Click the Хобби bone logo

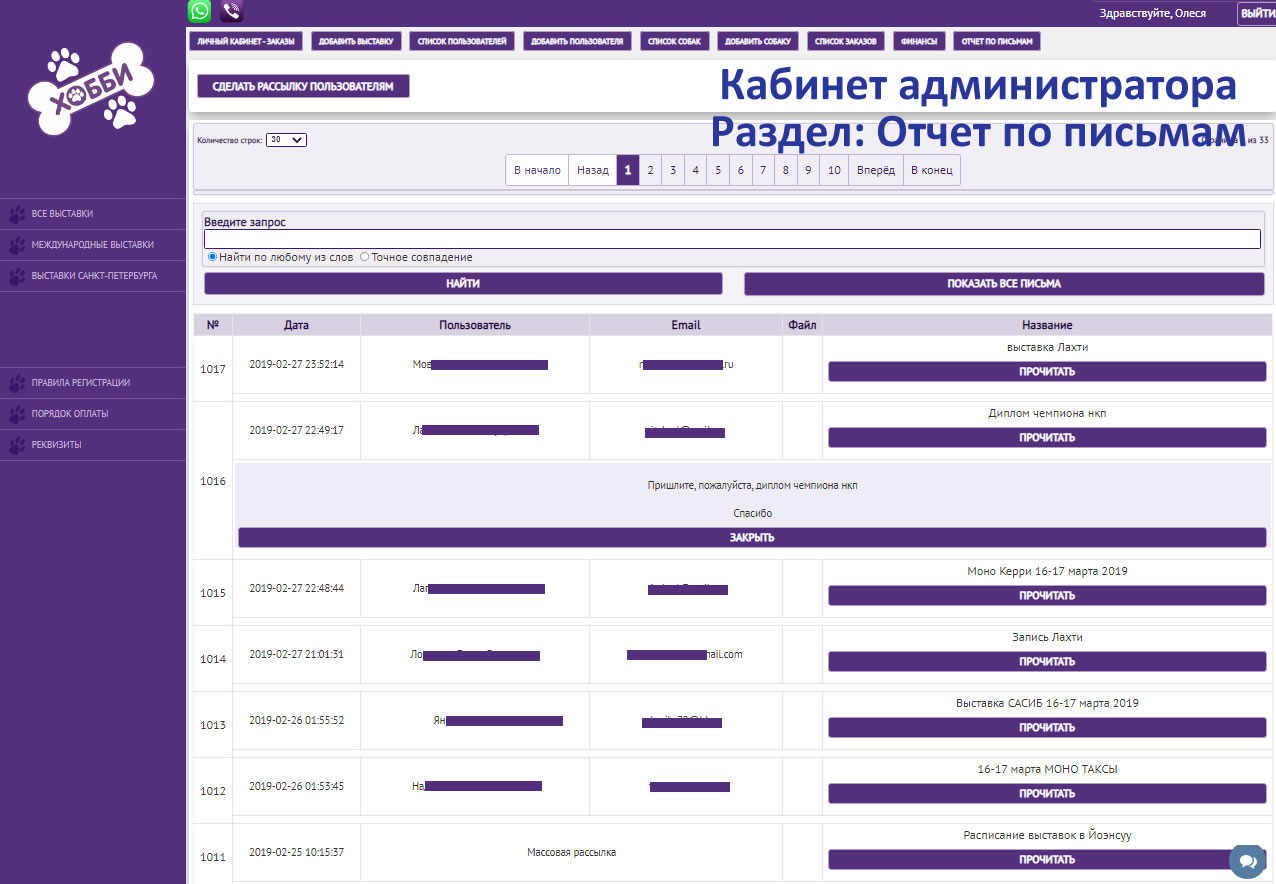(92, 88)
